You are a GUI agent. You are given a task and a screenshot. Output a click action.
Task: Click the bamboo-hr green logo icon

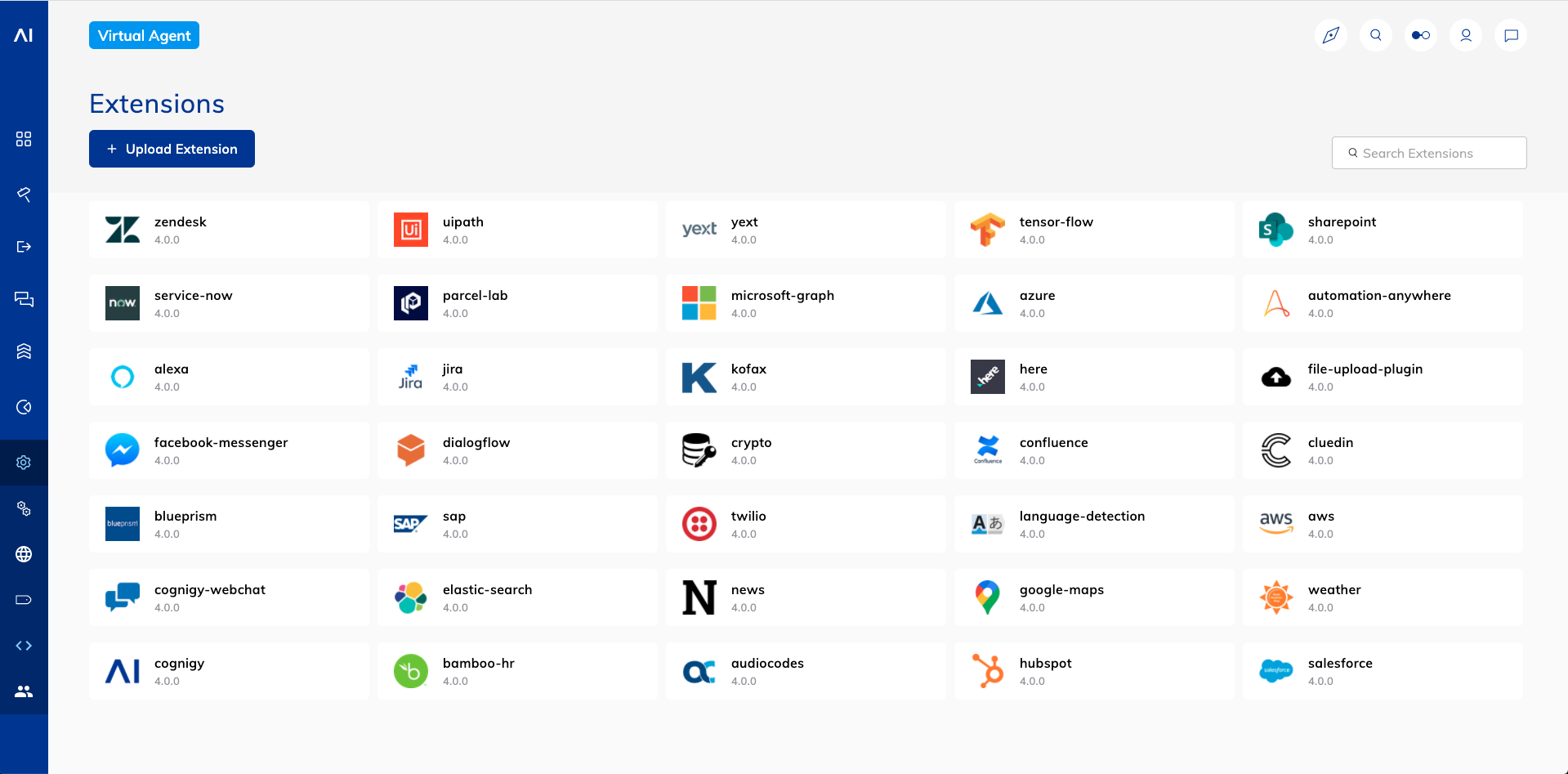pyautogui.click(x=411, y=671)
